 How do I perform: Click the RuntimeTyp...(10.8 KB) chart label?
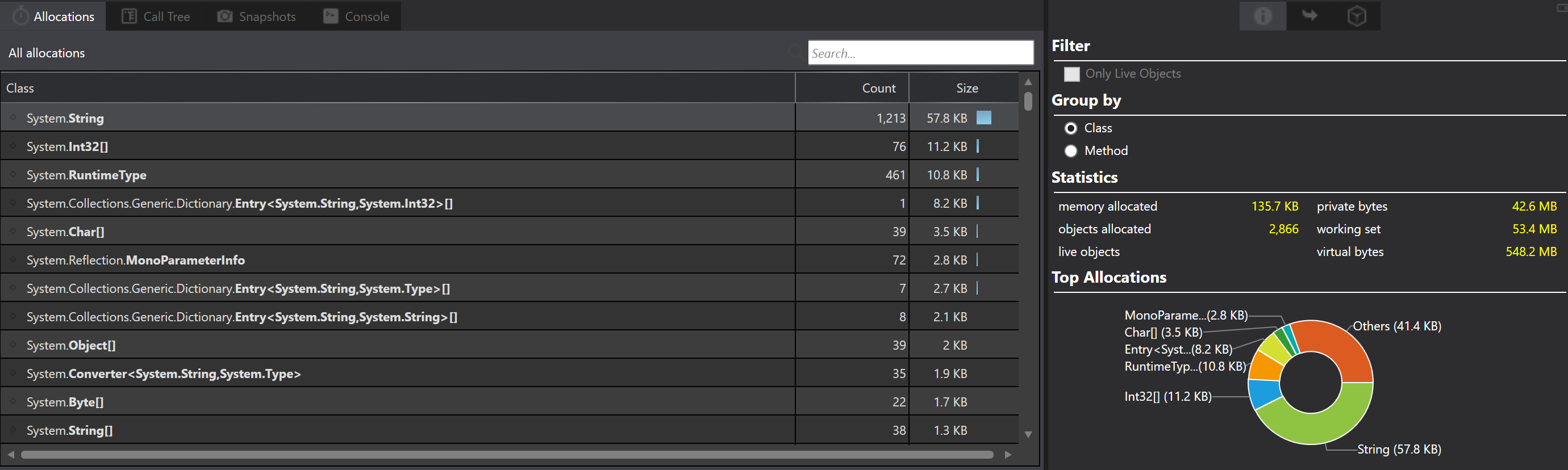coord(1185,367)
